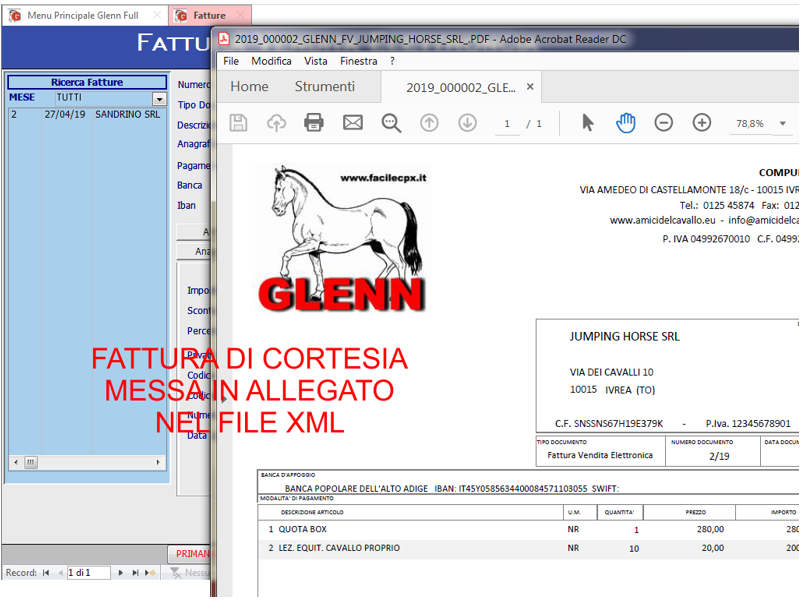
Task: Click Glenn icon on Menu Principale tab
Action: (15, 16)
